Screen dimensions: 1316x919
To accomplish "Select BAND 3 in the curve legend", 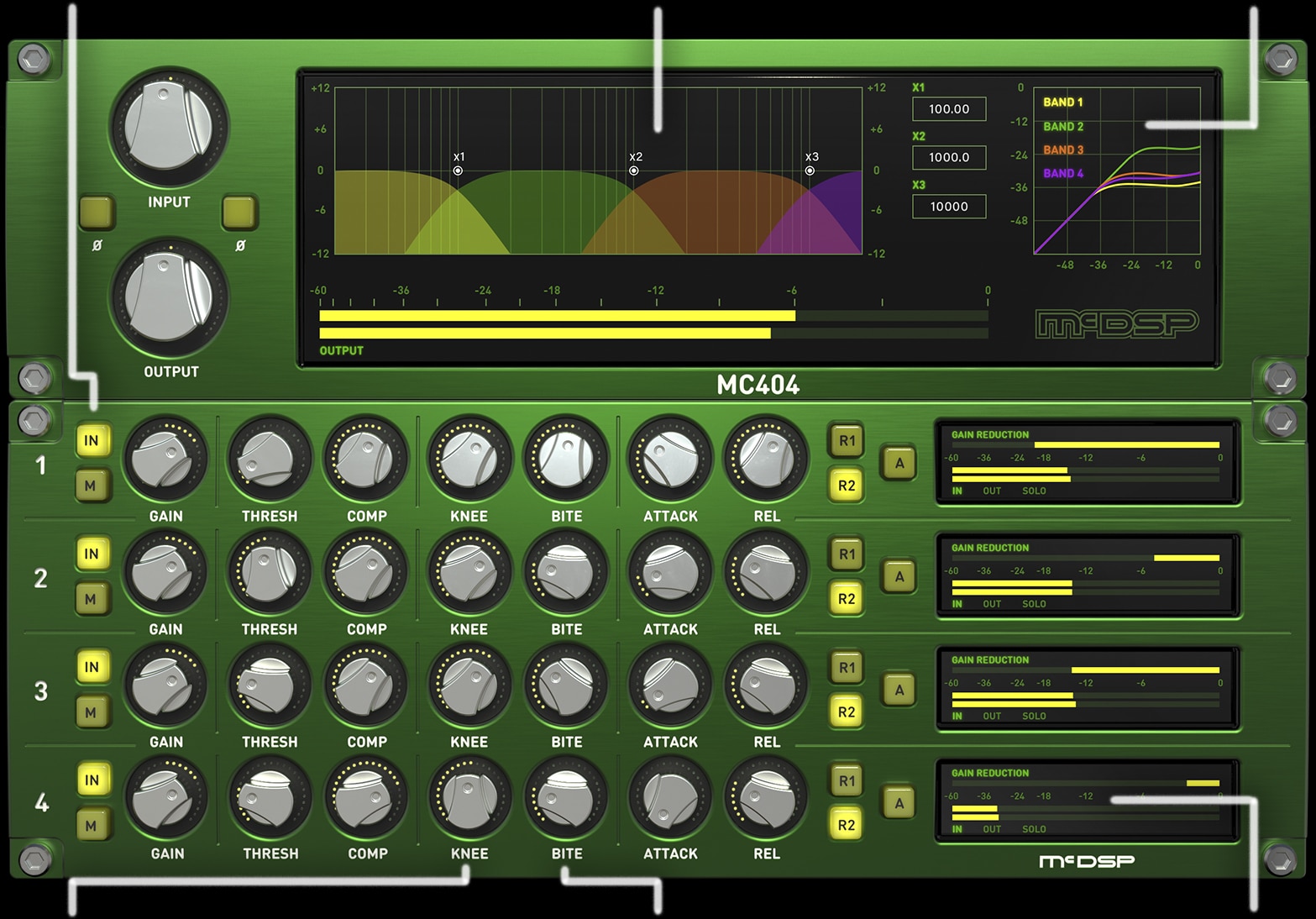I will pyautogui.click(x=1063, y=150).
